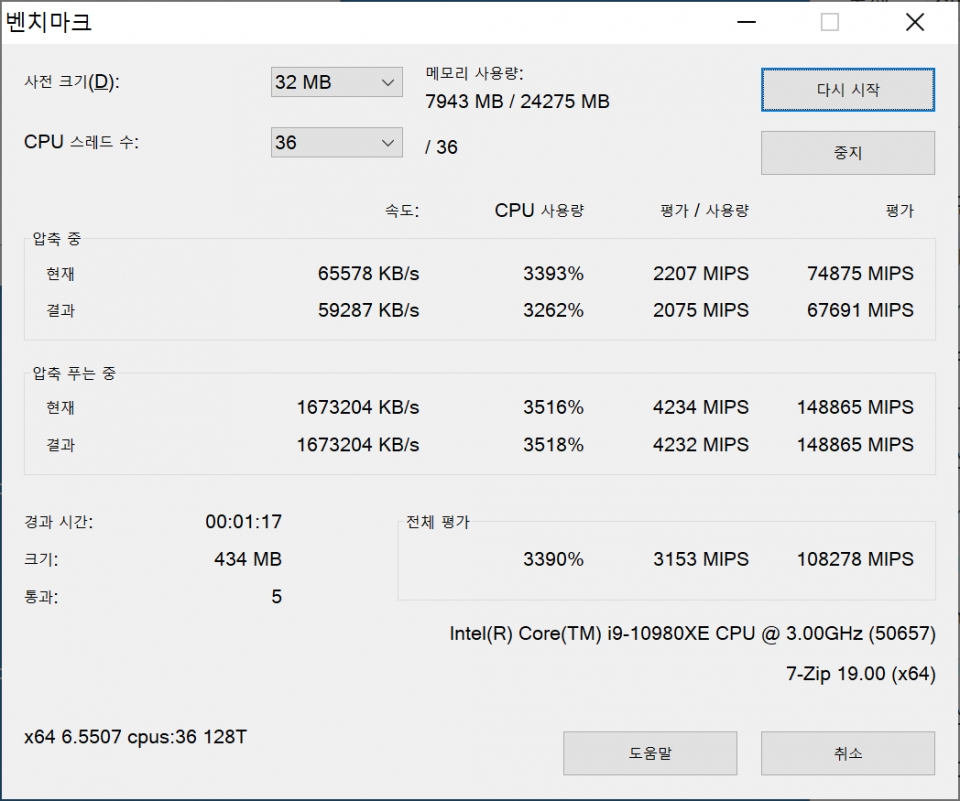Minimize the benchmark window
The height and width of the screenshot is (801, 960).
pos(745,23)
